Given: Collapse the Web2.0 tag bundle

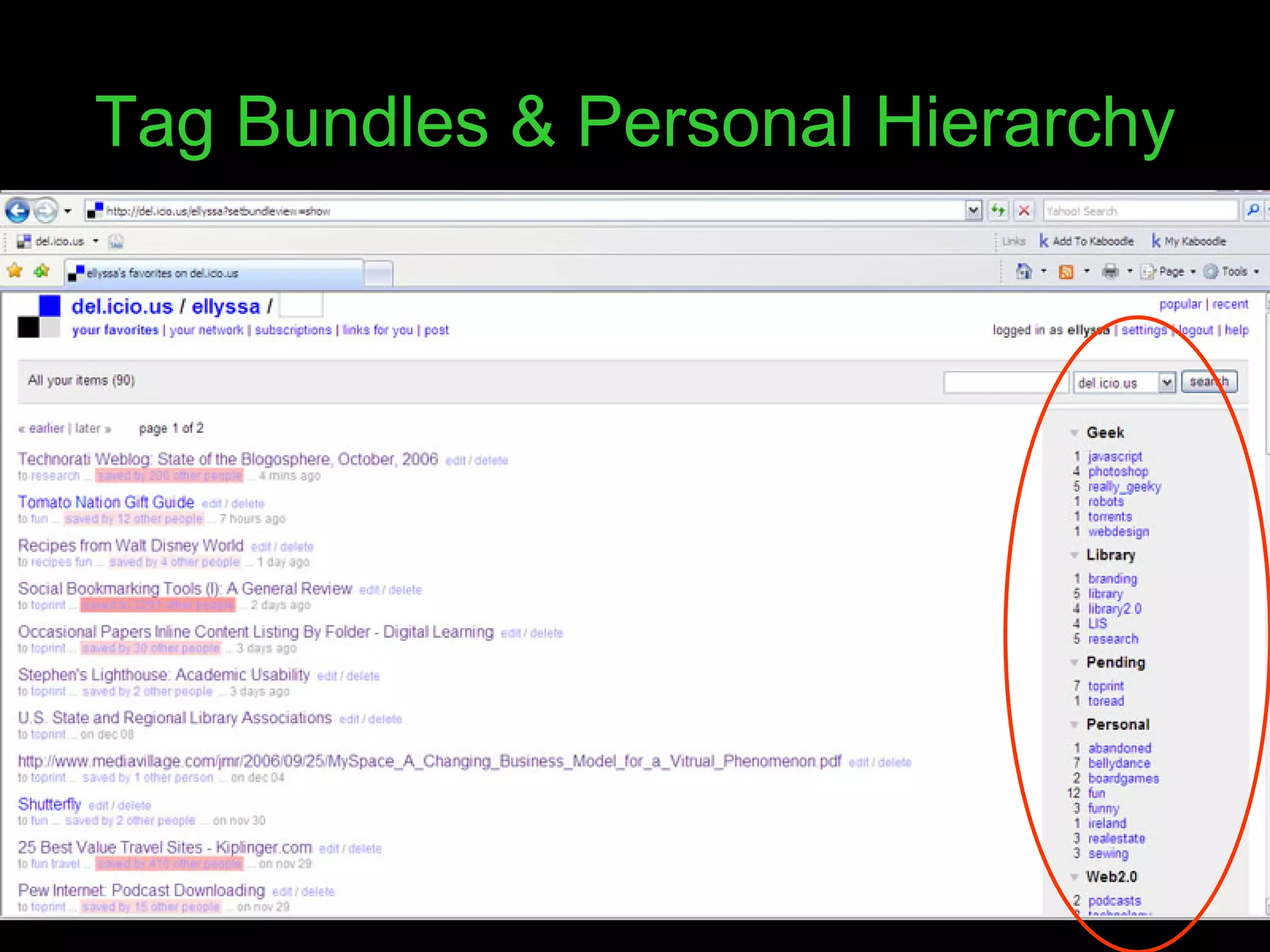Looking at the screenshot, I should [x=1074, y=877].
